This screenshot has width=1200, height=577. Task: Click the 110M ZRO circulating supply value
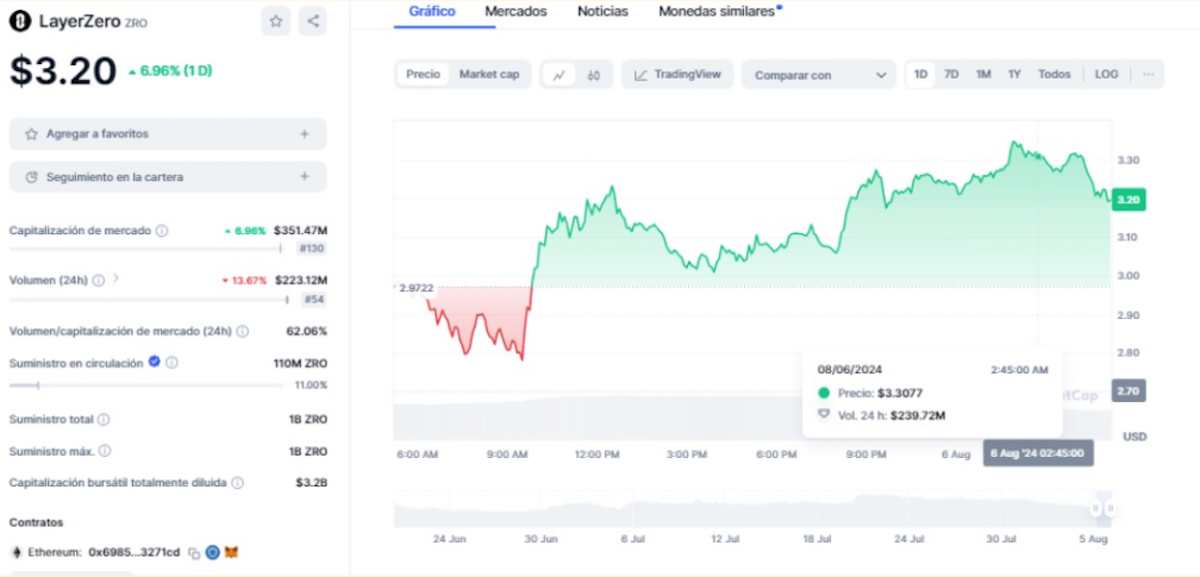(x=300, y=363)
